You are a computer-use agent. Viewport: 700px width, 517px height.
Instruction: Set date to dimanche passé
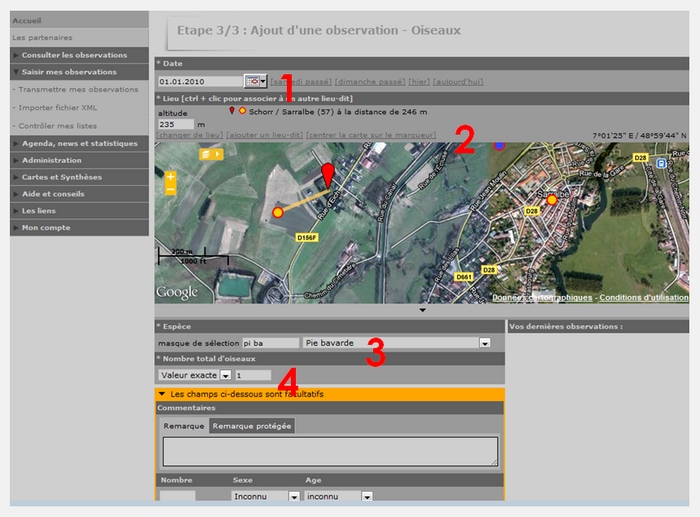point(370,82)
